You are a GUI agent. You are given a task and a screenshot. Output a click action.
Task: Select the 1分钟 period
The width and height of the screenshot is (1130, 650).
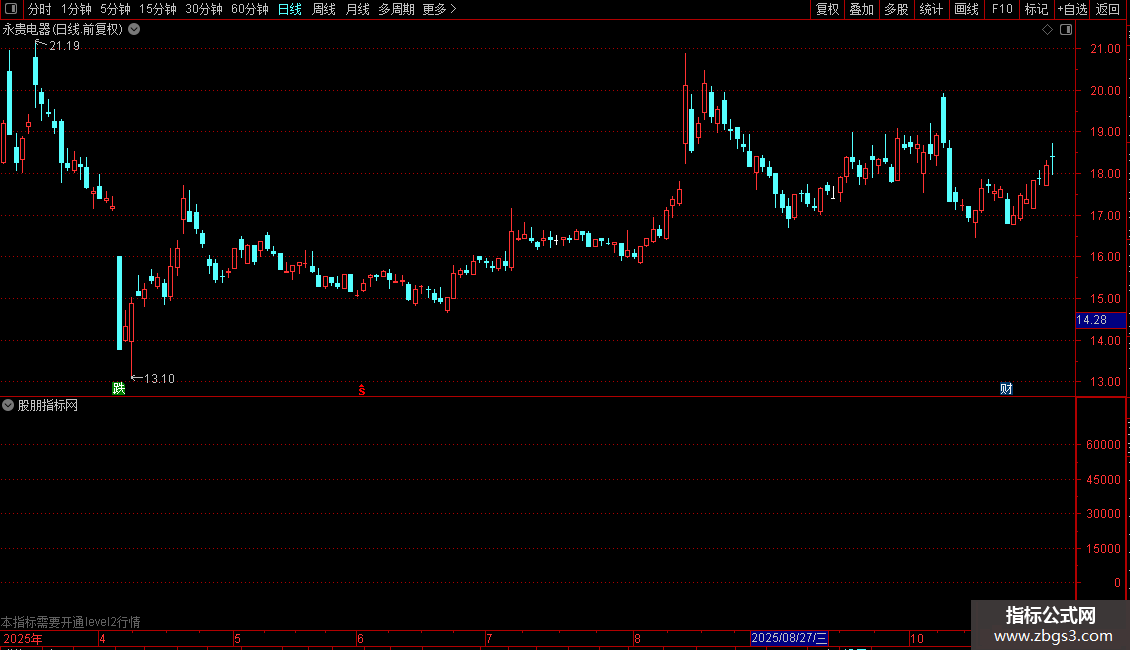76,9
